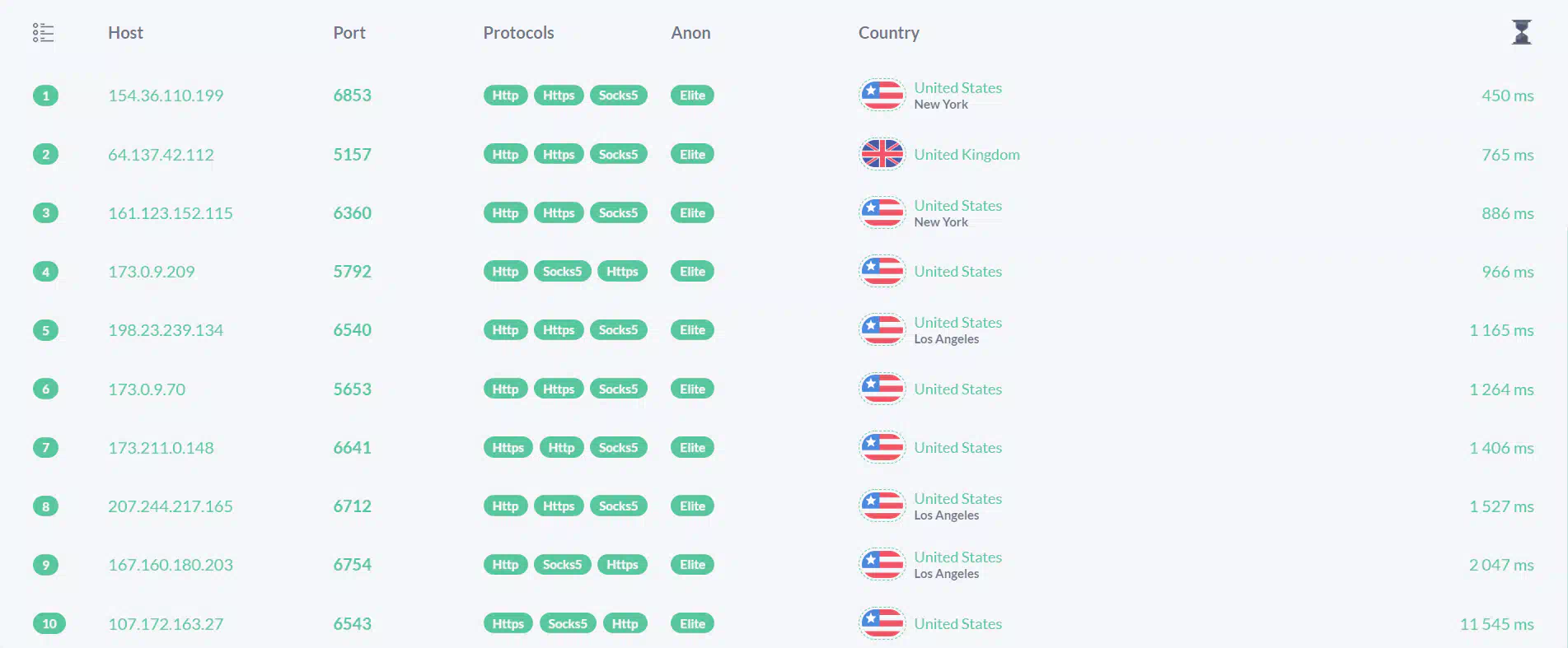Select host 207.244.217.165
1568x648 pixels.
coord(170,506)
